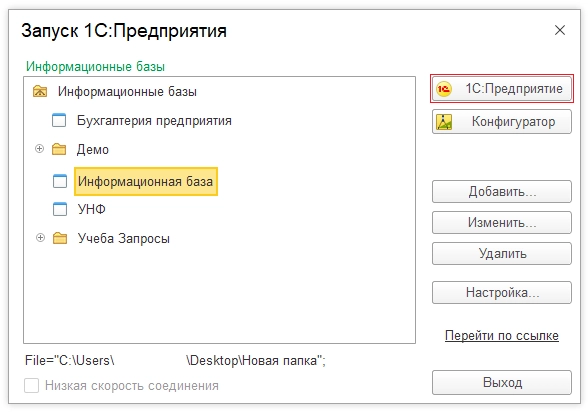Screen dimensions: 588x413
Task: Open the Конфигуратор button
Action: pyautogui.click(x=502, y=122)
